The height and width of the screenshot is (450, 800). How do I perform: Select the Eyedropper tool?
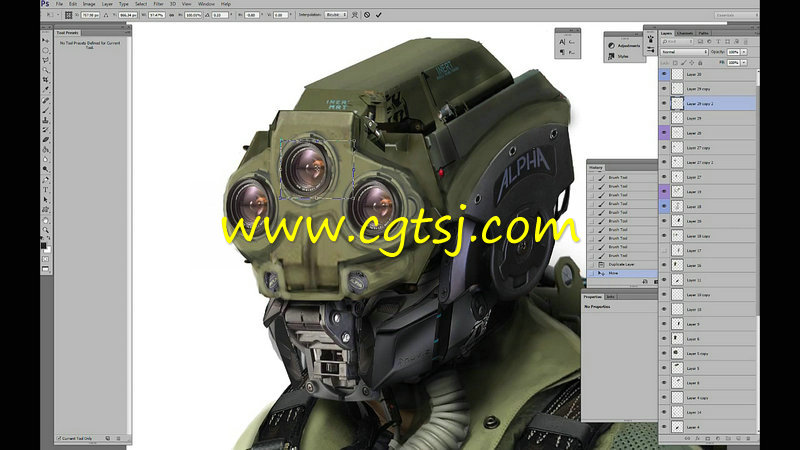click(x=46, y=90)
